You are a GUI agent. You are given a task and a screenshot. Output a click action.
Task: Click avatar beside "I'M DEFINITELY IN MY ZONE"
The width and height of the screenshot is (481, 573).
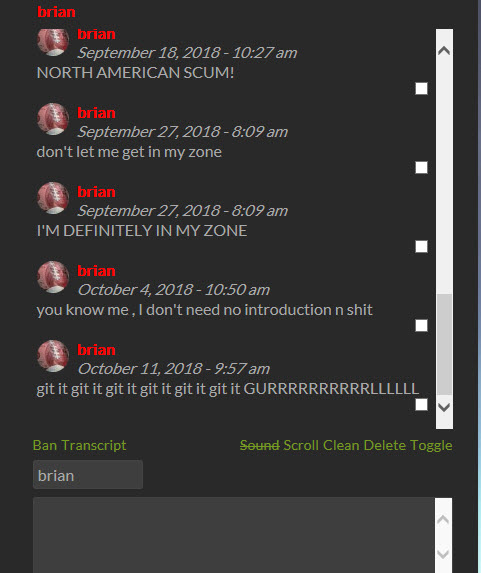53,198
